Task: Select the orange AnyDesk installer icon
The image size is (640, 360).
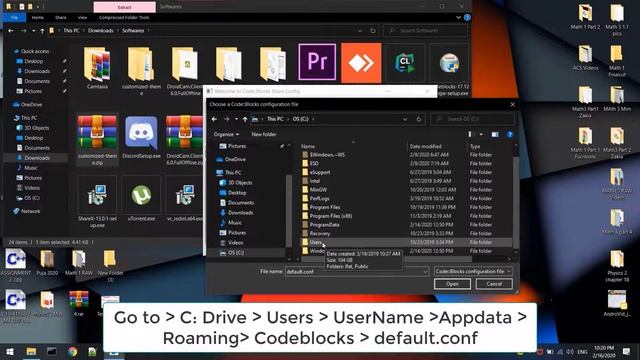Action: 361,63
